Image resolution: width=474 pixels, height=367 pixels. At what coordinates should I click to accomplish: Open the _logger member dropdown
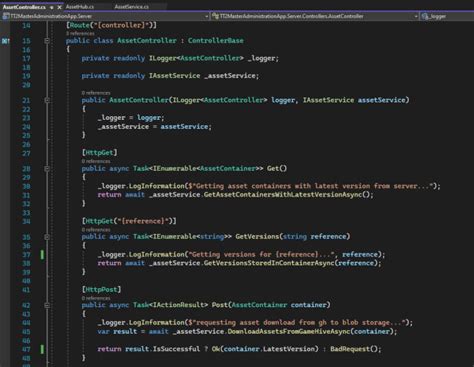[x=447, y=16]
